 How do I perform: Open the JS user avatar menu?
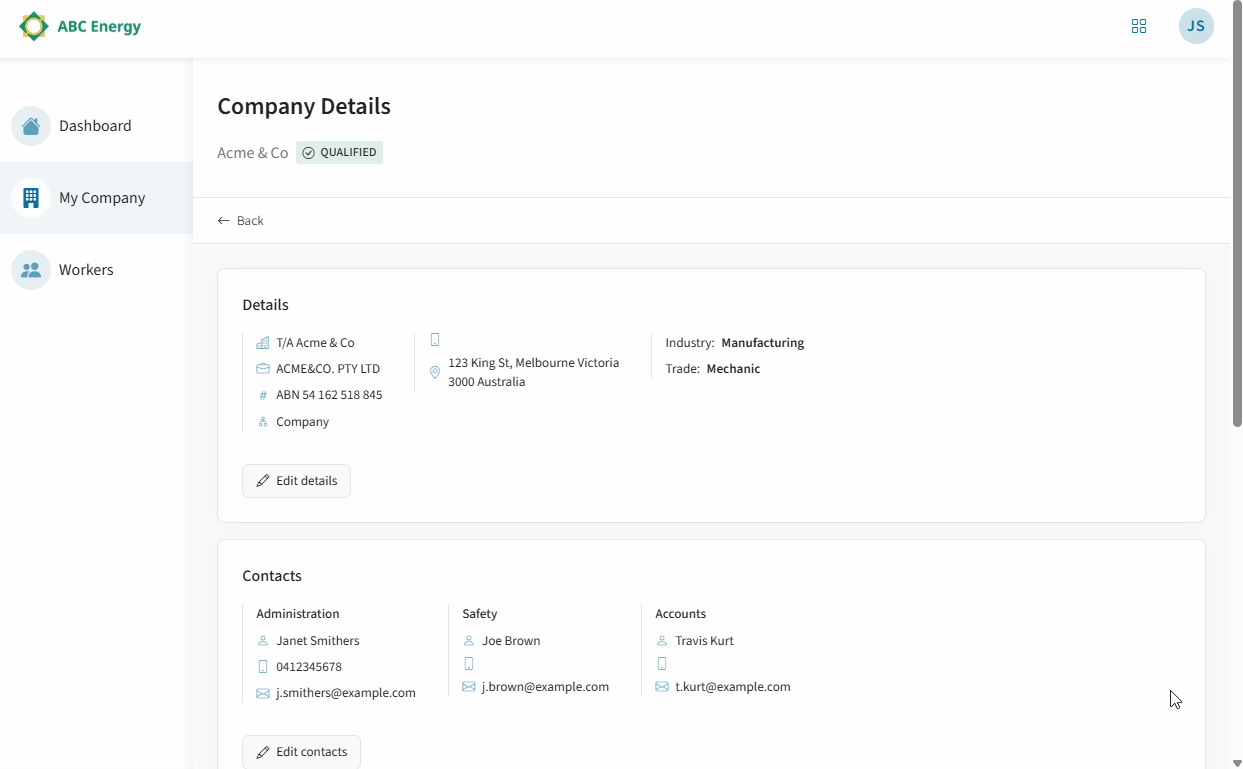click(1196, 26)
